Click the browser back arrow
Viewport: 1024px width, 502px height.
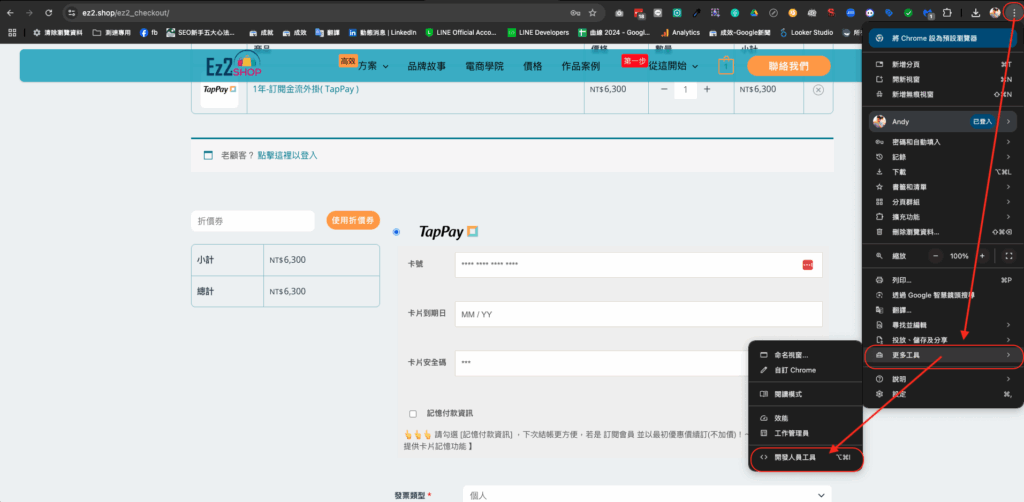(x=10, y=12)
